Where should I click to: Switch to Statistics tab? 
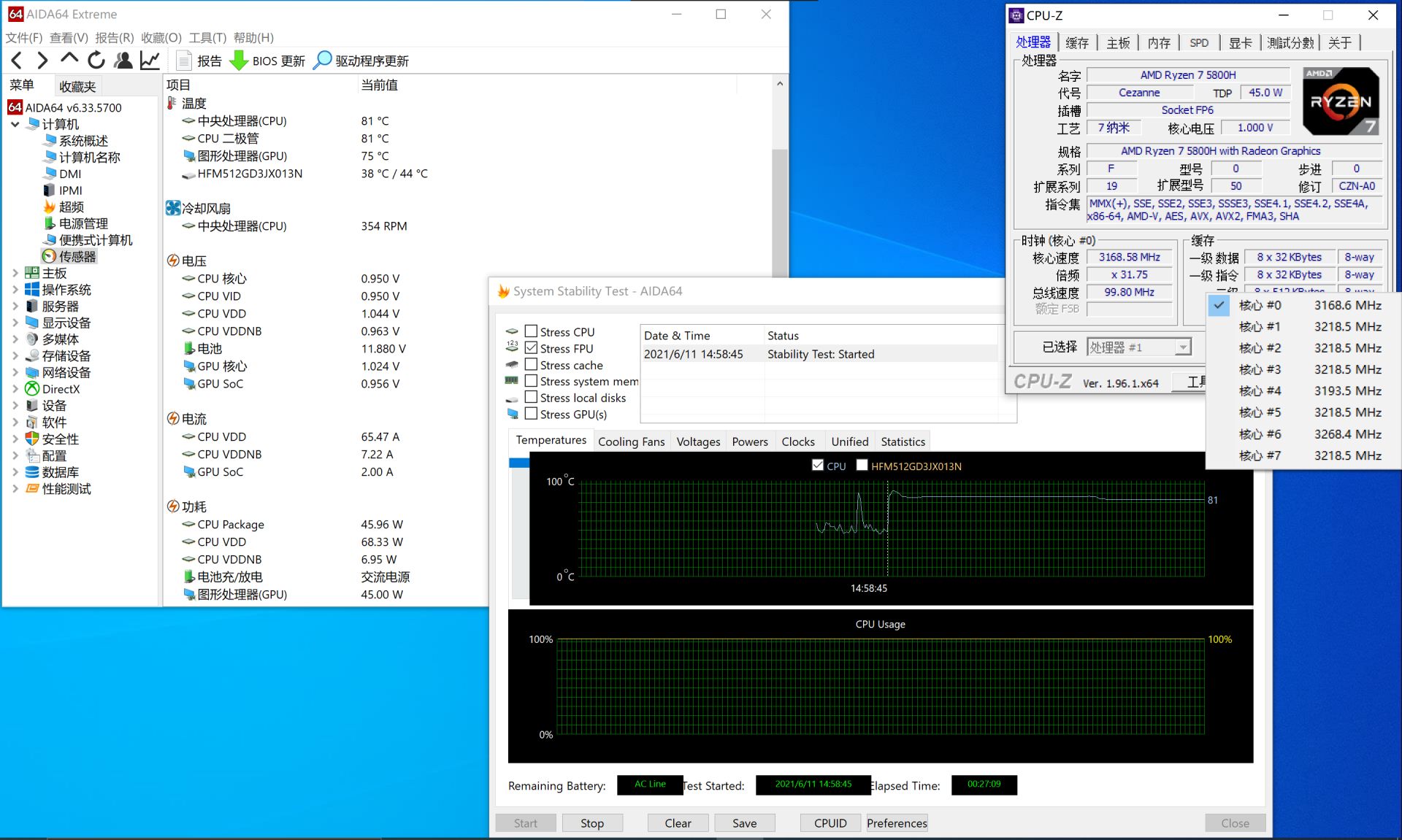[x=903, y=442]
